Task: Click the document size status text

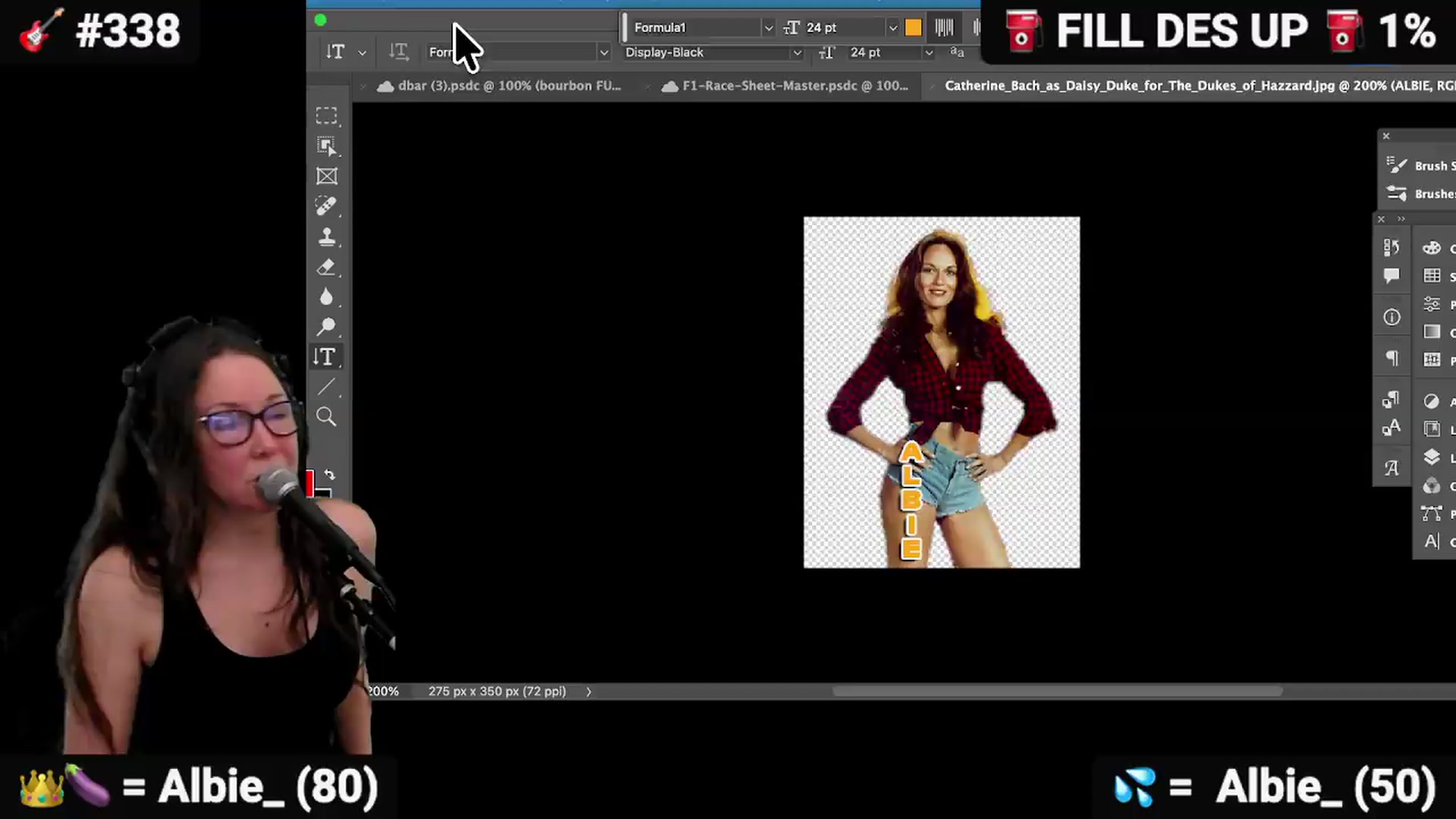Action: click(497, 692)
